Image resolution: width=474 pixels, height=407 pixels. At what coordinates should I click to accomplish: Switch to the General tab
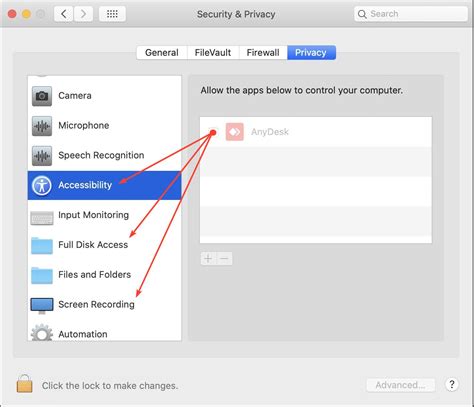162,53
